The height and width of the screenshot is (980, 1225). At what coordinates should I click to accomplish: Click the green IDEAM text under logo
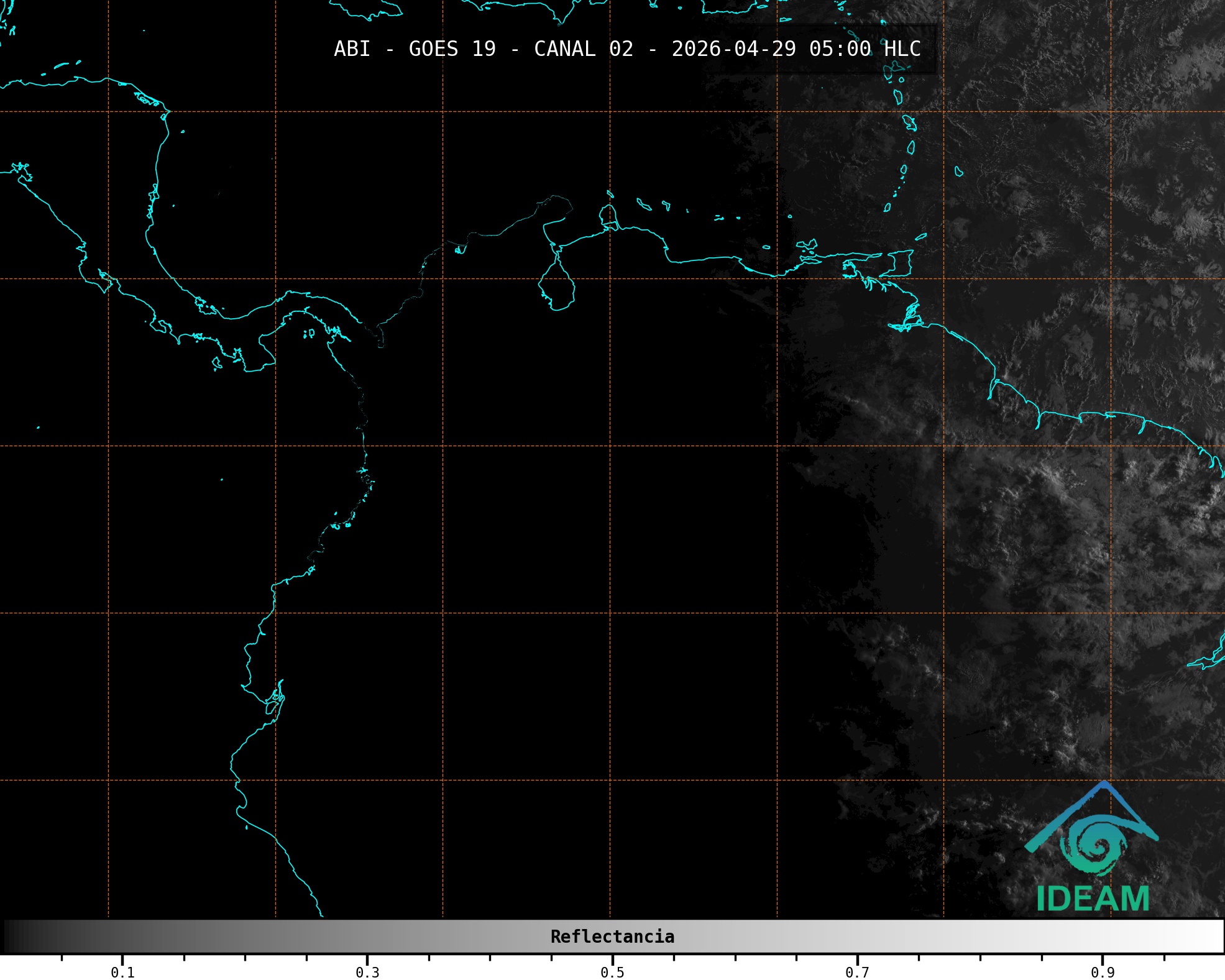(x=1092, y=899)
